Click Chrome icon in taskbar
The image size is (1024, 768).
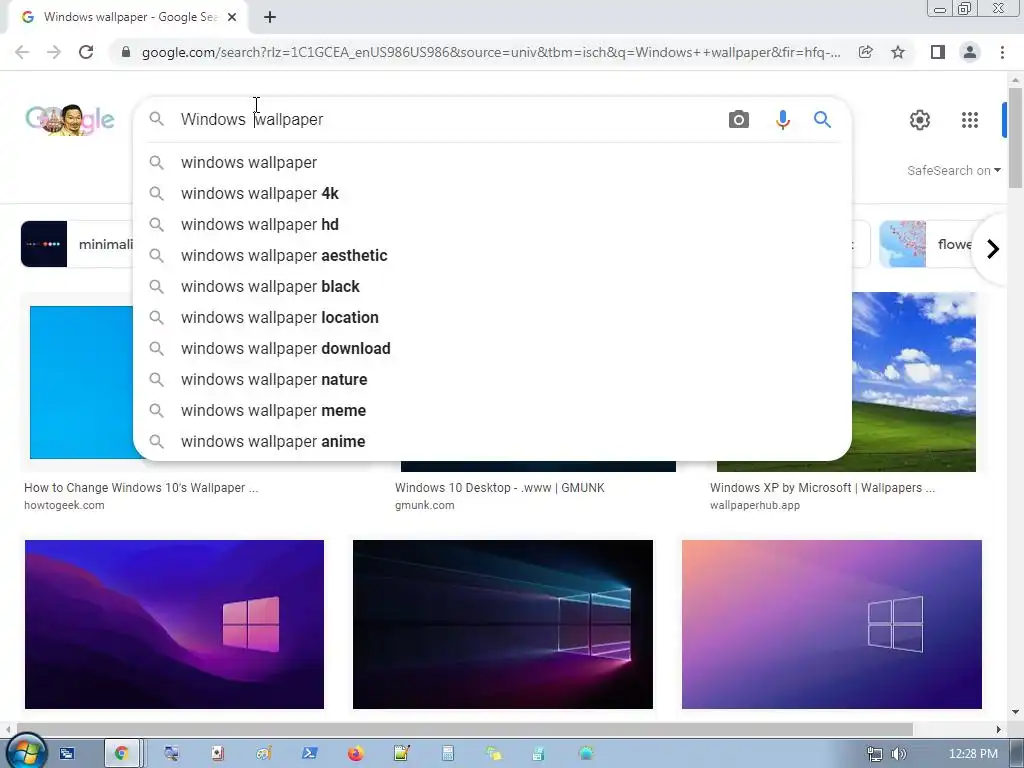(x=121, y=754)
